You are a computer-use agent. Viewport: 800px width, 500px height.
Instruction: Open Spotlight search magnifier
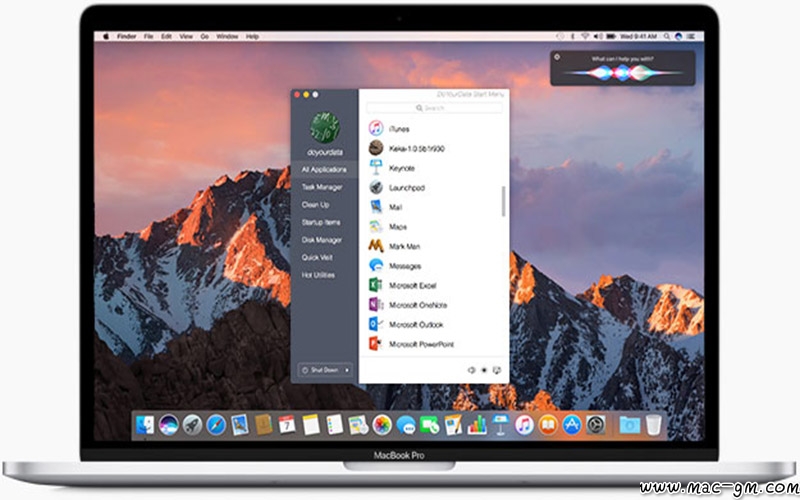[667, 36]
